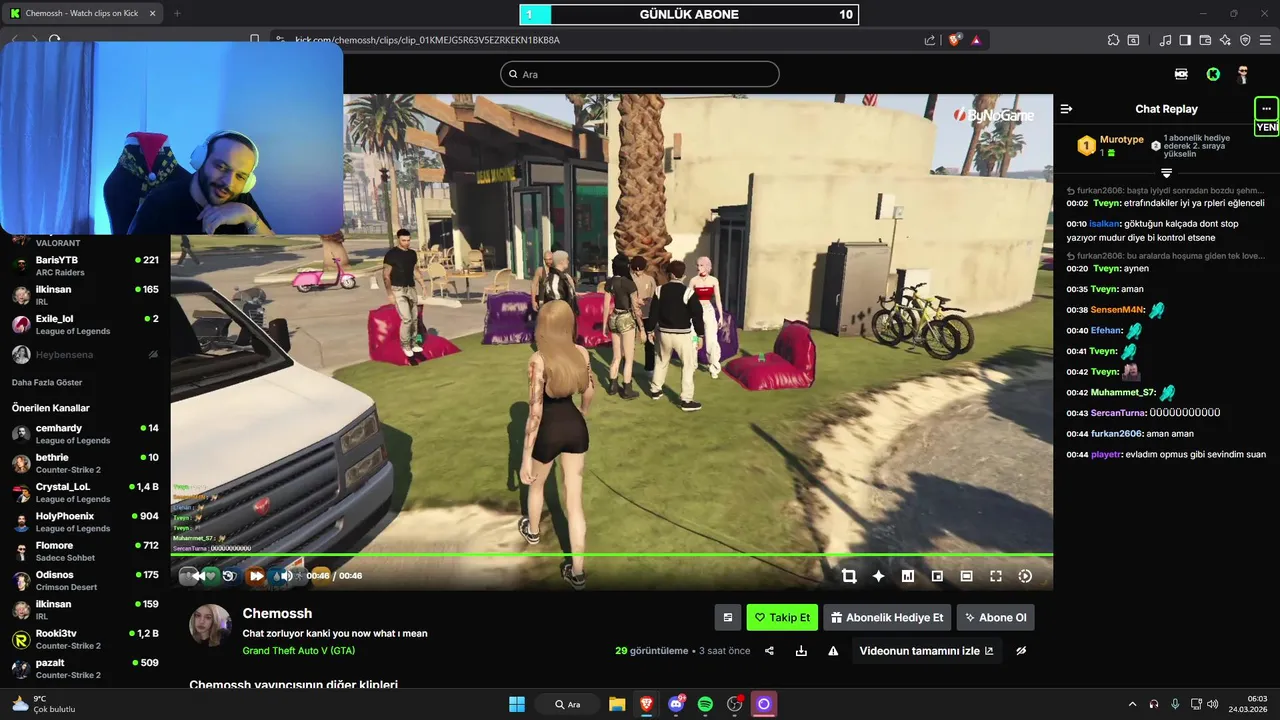Open the Brave playlist music note icon
Image resolution: width=1280 pixels, height=720 pixels.
1166,40
